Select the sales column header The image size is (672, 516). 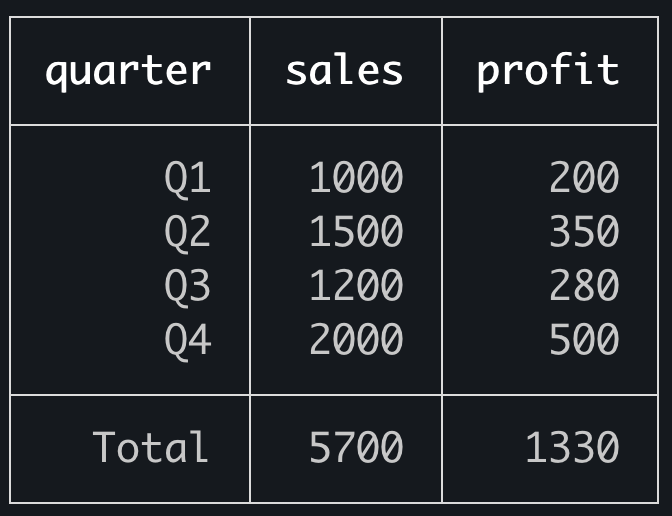344,70
